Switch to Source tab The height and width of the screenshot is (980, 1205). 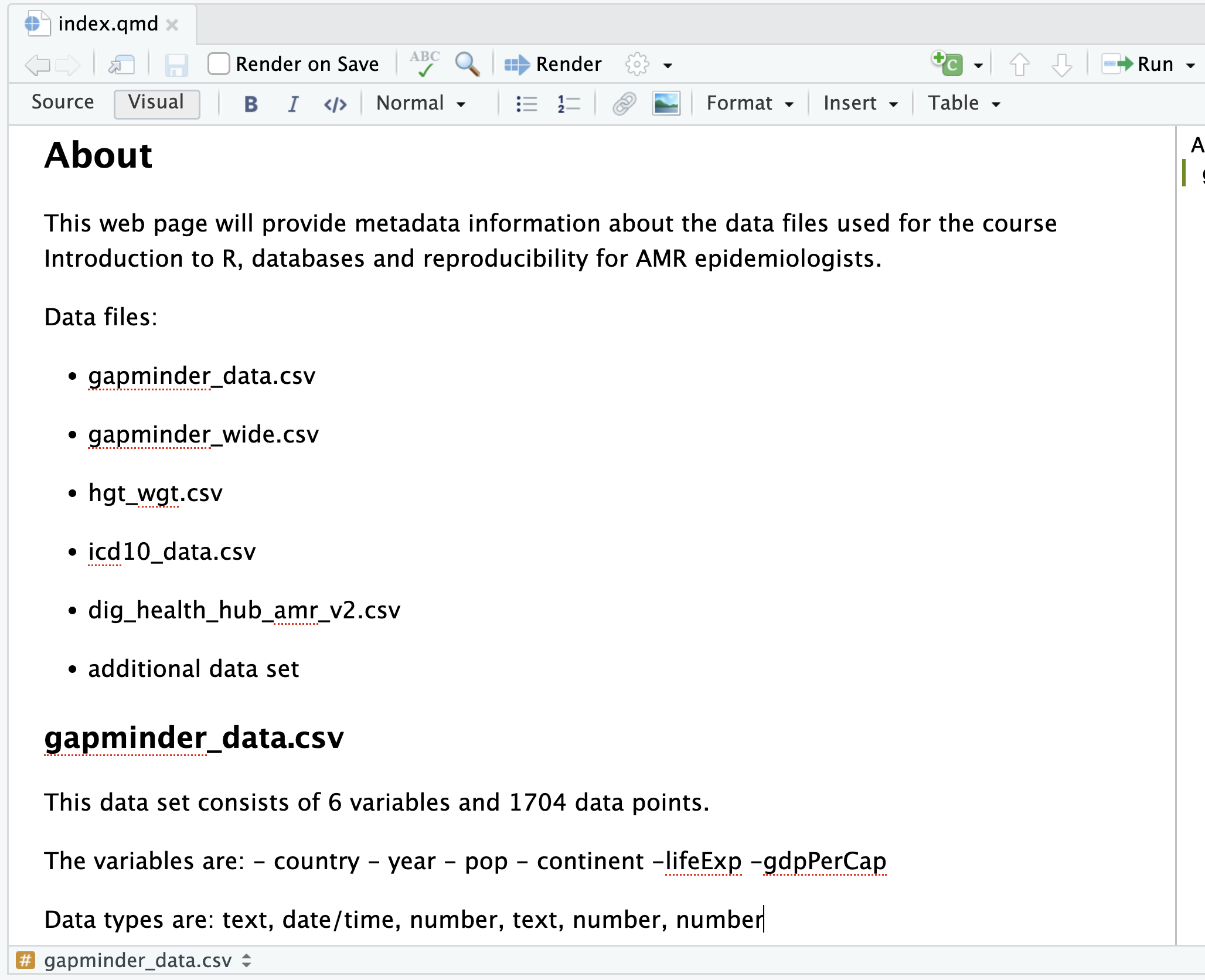tap(62, 102)
